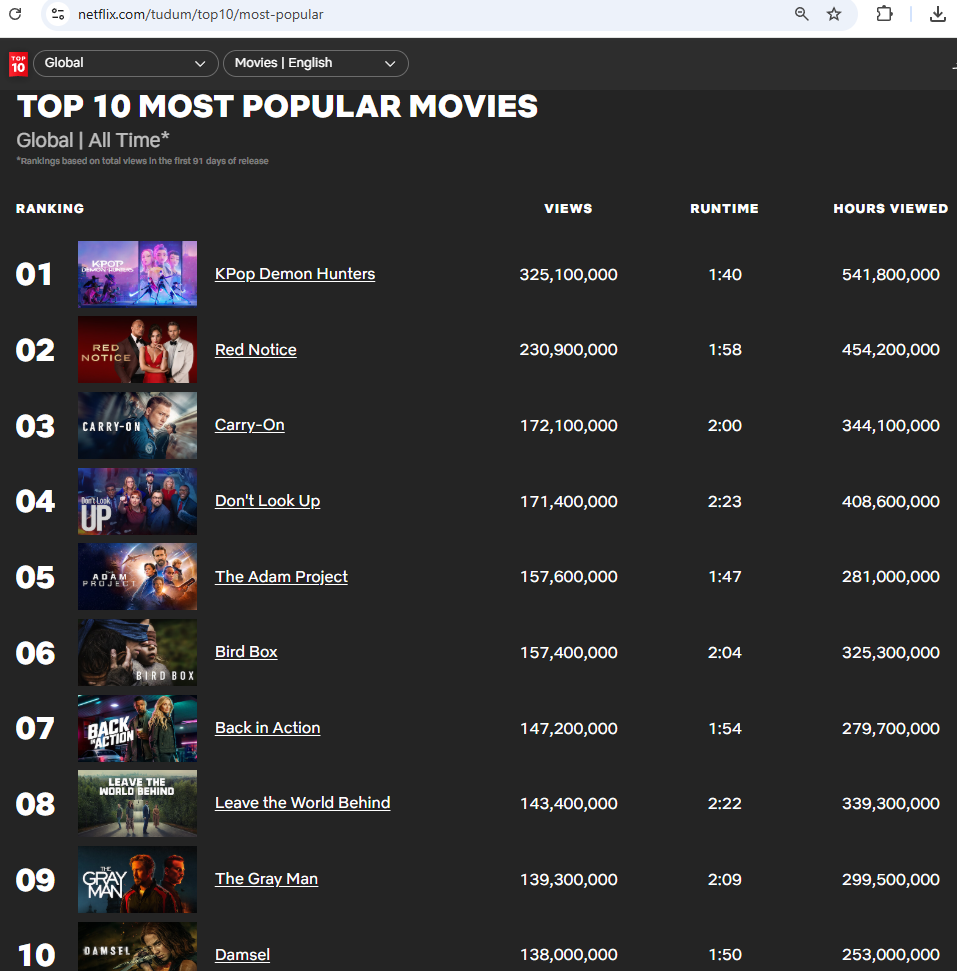Open the Damsel link

242,954
